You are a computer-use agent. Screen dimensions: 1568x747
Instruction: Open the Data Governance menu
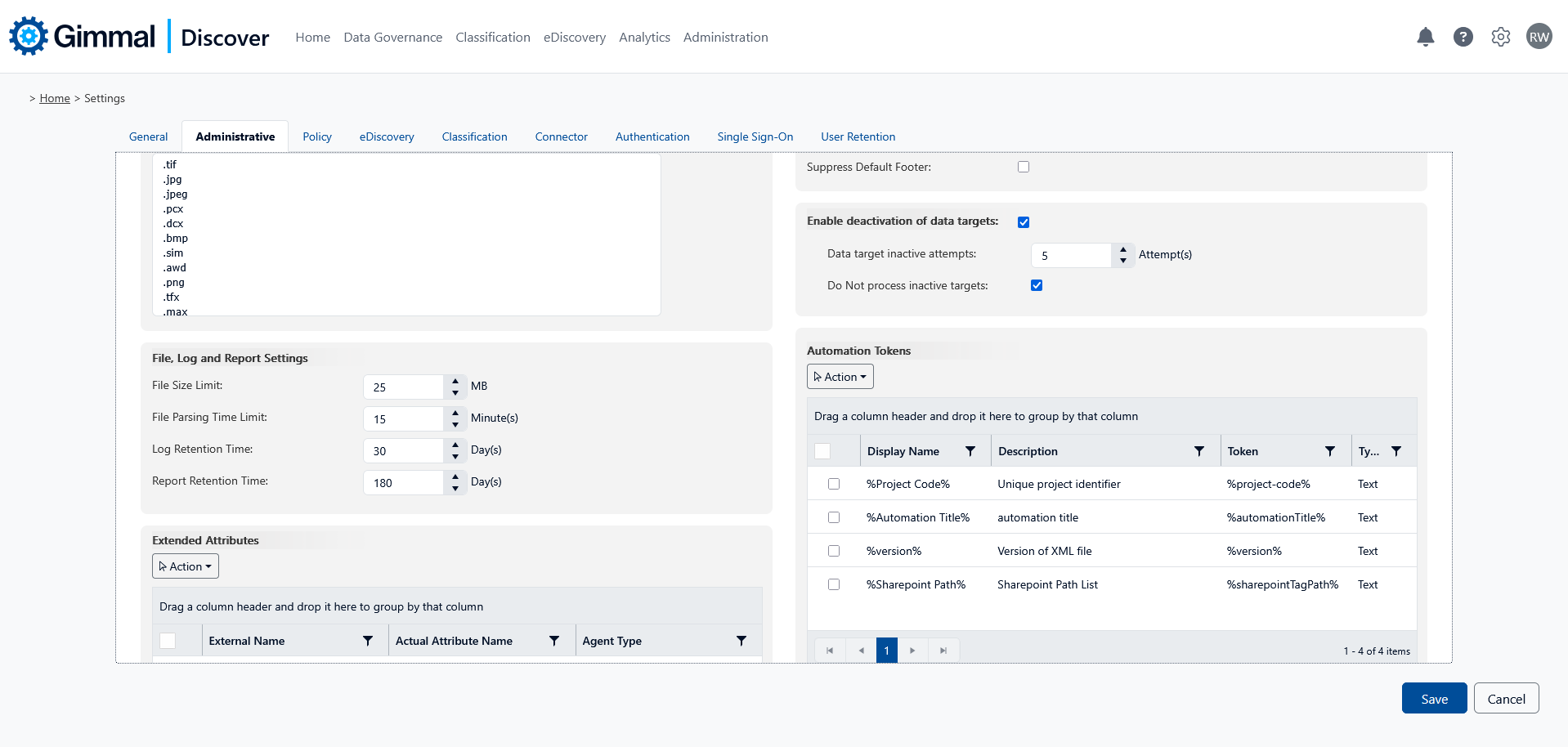392,37
